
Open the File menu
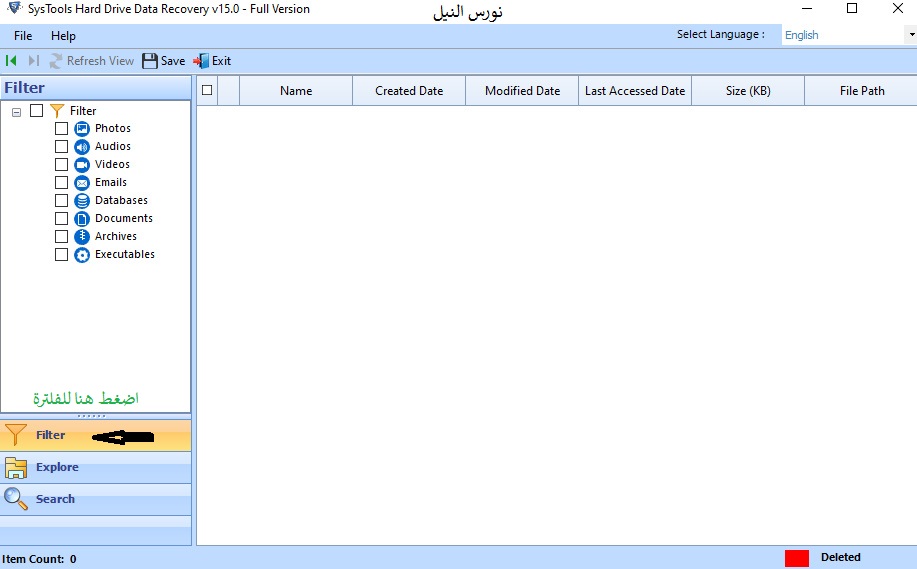(x=23, y=36)
